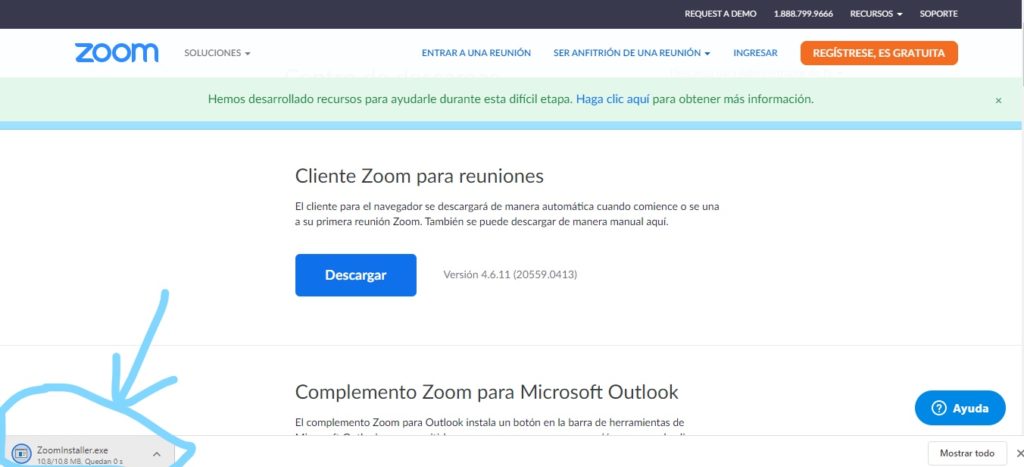Download the Zoom client with Descargar
1024x467 pixels.
point(356,275)
